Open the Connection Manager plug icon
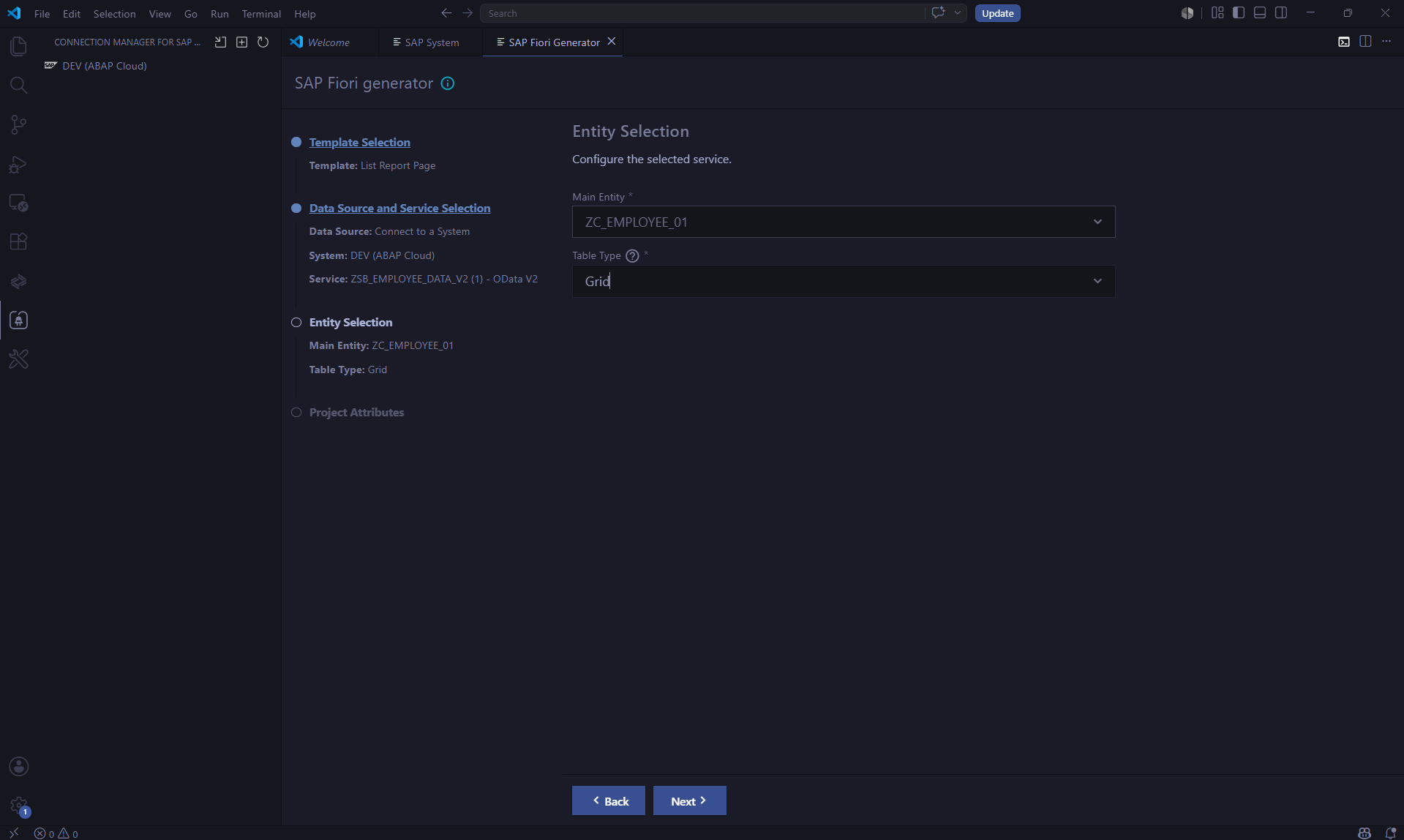Screen dimensions: 1404x840 tap(18, 320)
